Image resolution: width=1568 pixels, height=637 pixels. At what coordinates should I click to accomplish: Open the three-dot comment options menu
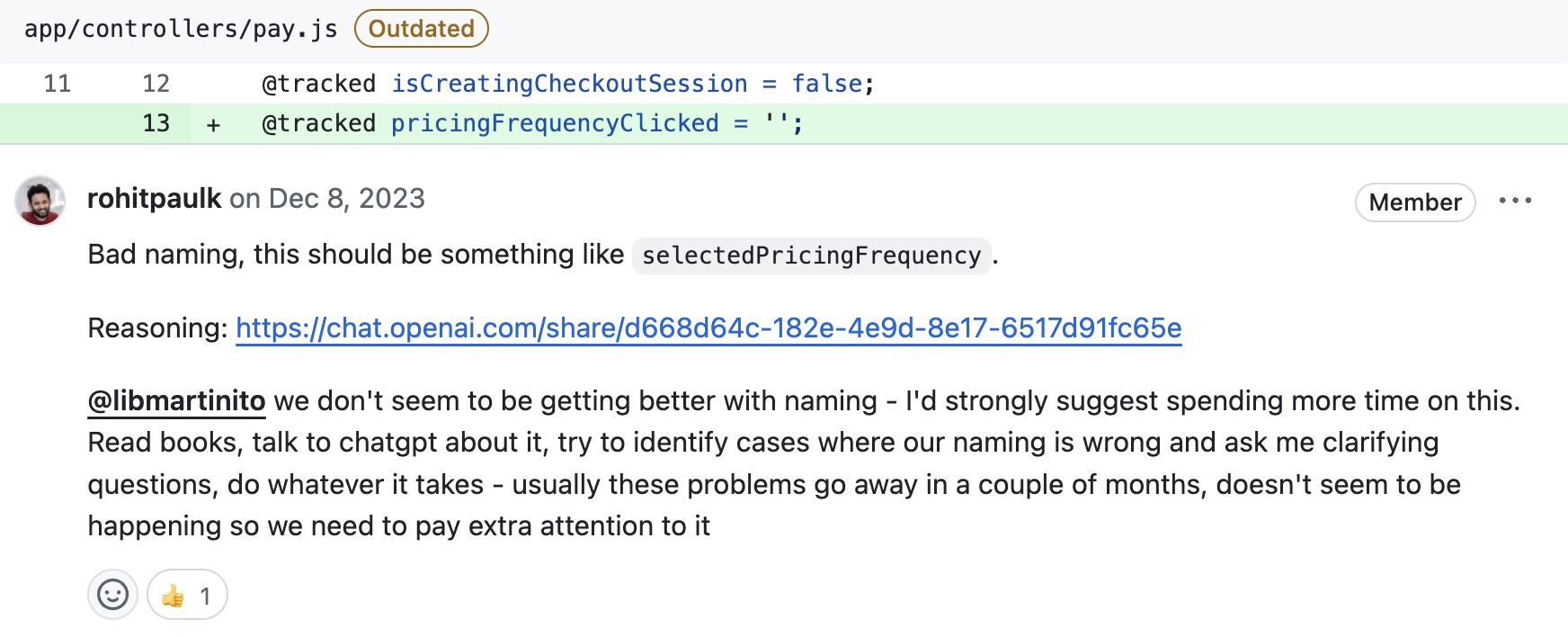(x=1515, y=201)
